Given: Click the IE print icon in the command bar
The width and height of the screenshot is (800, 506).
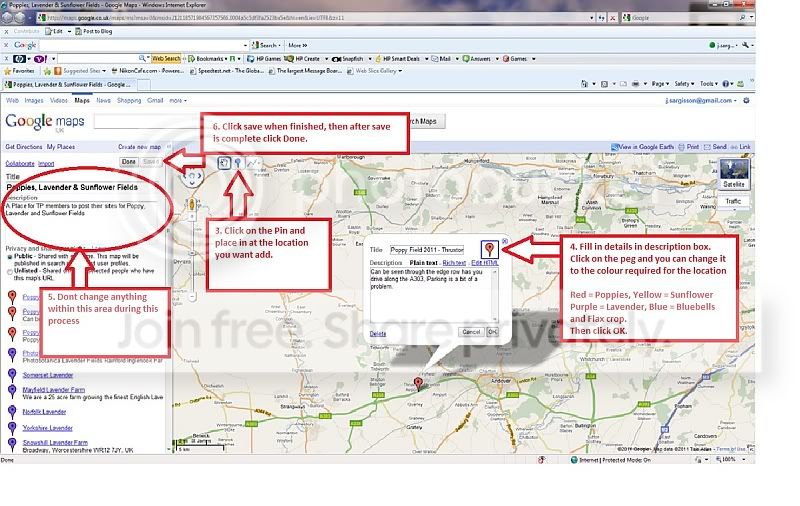Looking at the screenshot, I should click(635, 84).
